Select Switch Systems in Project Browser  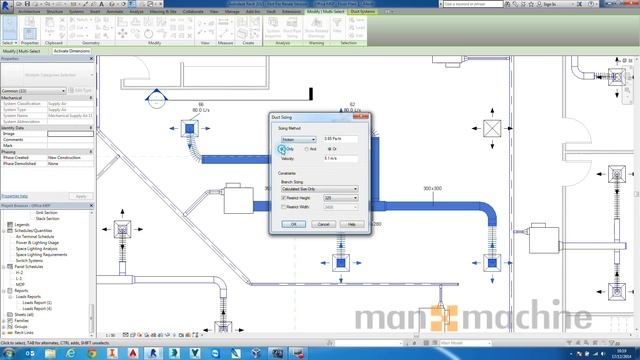(29, 260)
